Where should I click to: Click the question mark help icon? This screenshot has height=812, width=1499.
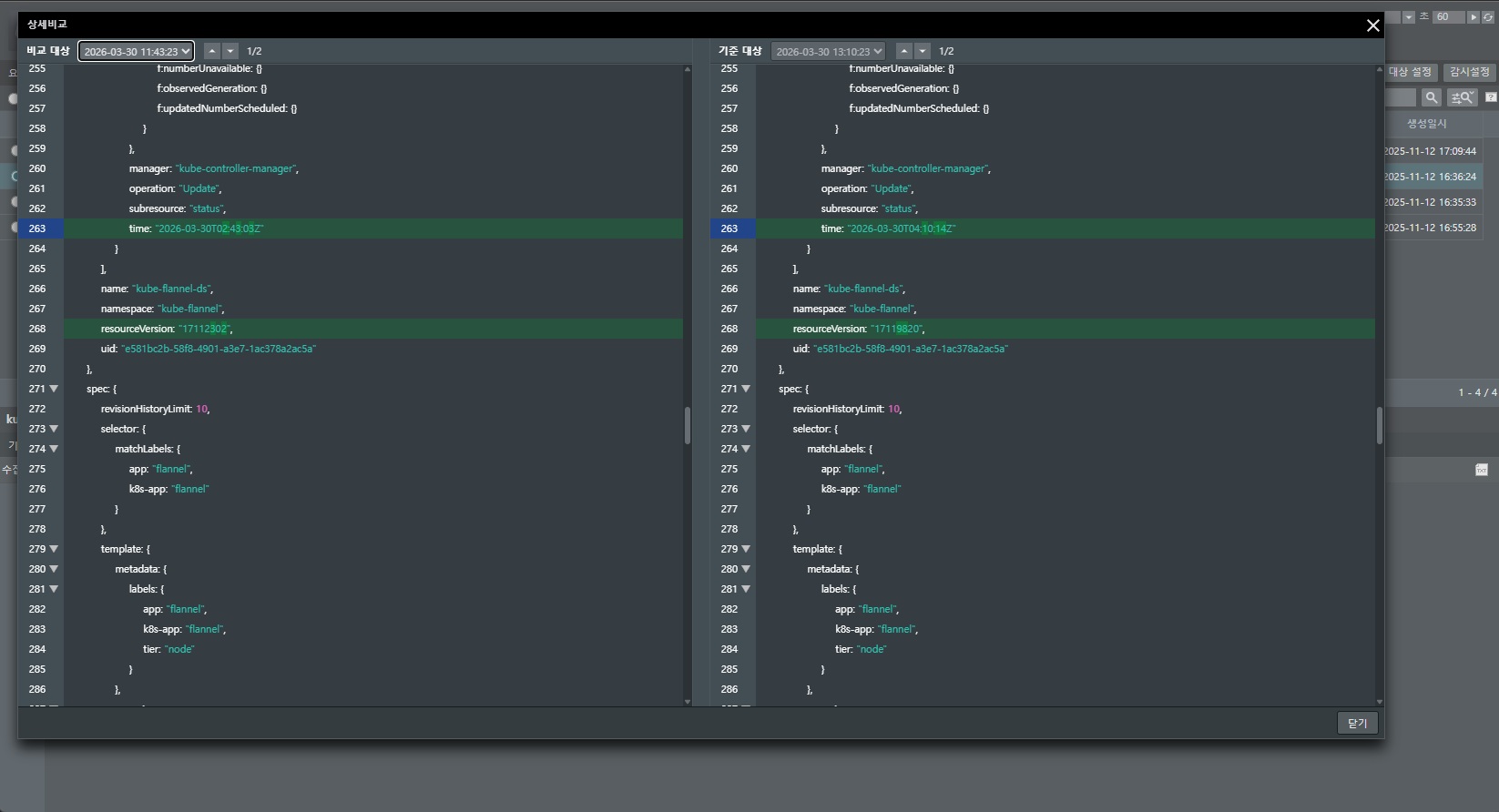click(1491, 97)
